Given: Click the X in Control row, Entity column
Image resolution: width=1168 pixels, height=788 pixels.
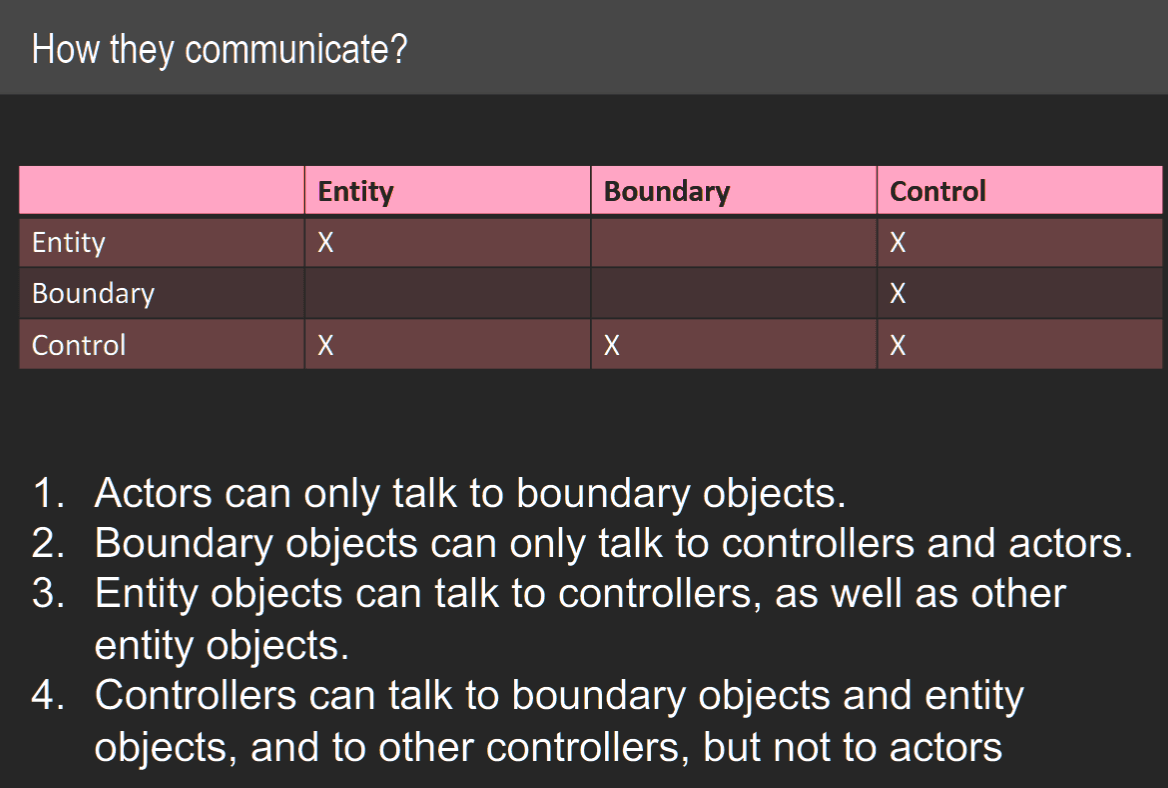Looking at the screenshot, I should coord(326,346).
